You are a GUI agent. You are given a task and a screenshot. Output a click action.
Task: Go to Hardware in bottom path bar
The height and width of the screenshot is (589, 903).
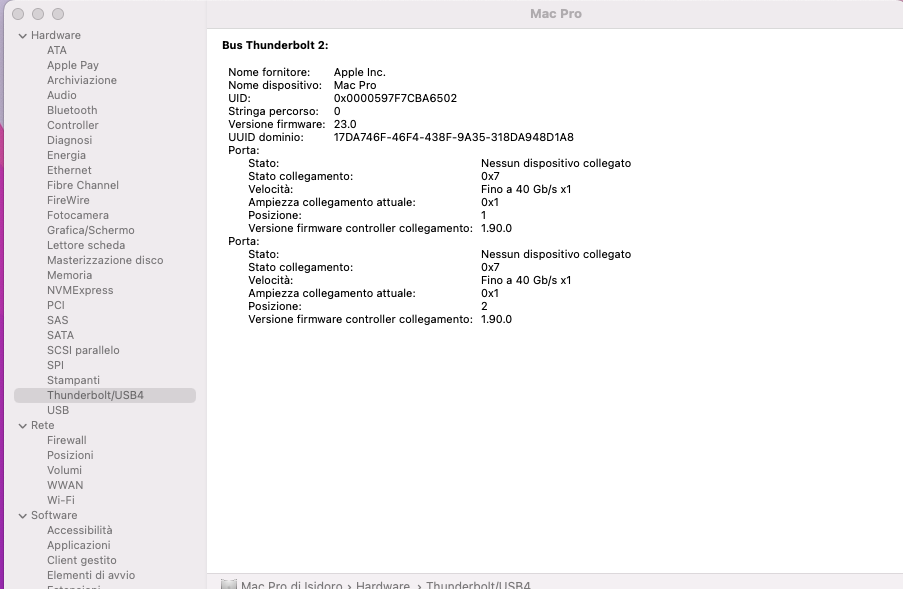[383, 585]
